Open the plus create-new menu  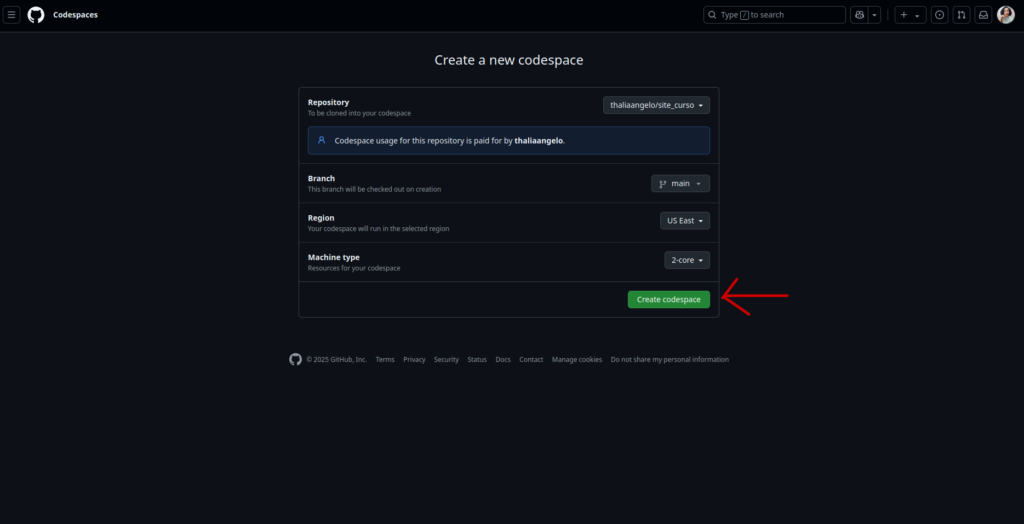pos(910,15)
